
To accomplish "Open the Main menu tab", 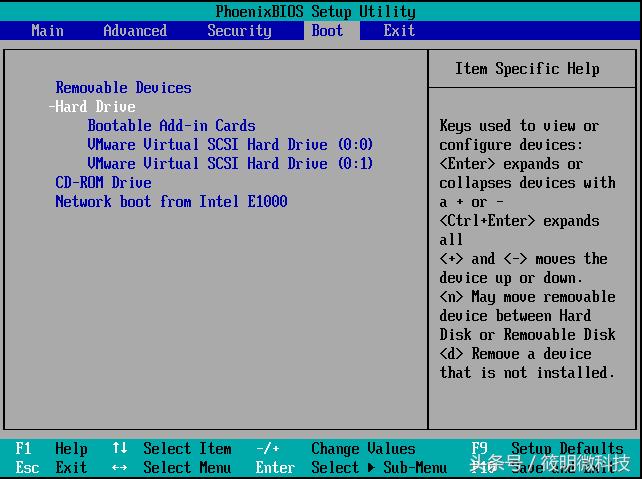I will 47,31.
